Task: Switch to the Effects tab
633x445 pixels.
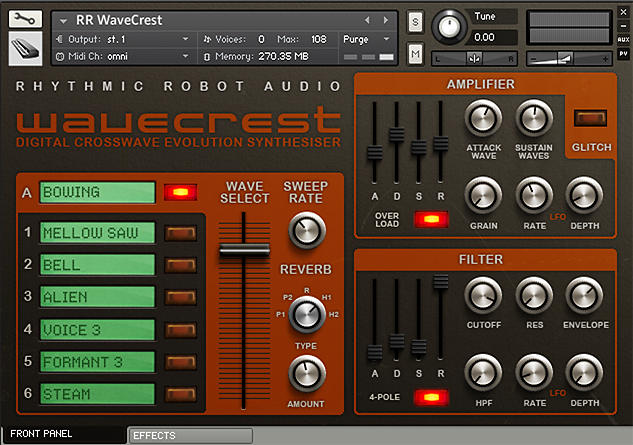Action: 190,436
